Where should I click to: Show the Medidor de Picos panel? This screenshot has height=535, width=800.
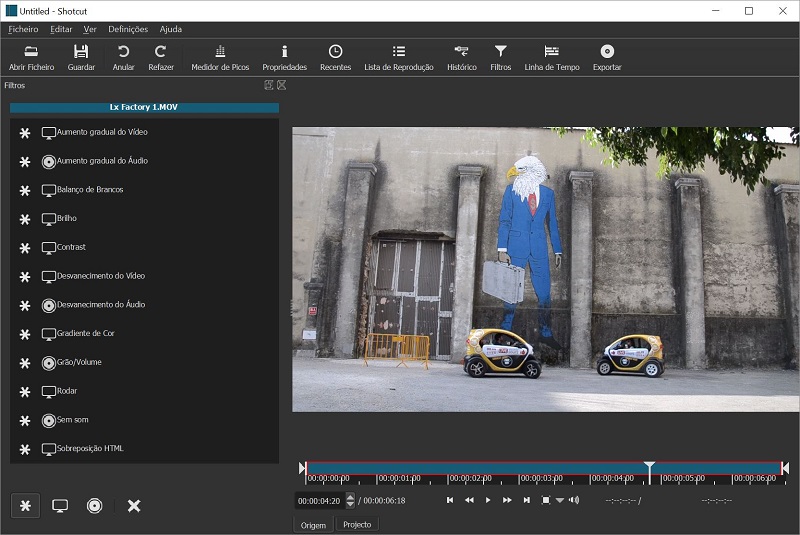220,58
